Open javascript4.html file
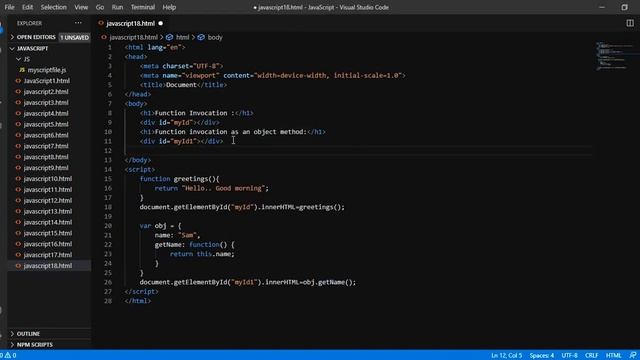This screenshot has width=640, height=360. click(46, 113)
